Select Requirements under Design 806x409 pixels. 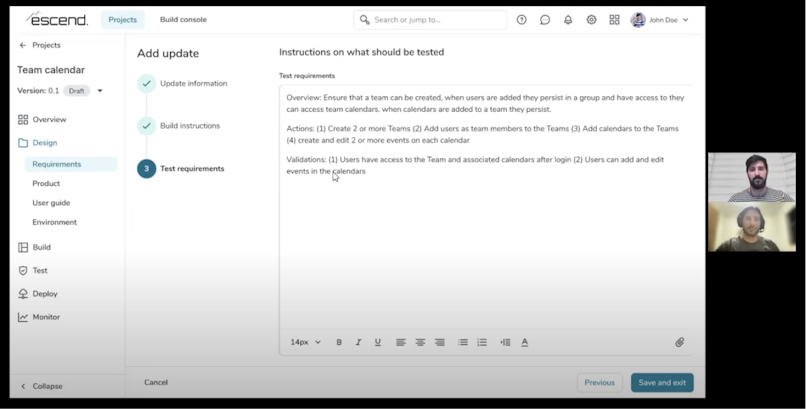[71, 164]
